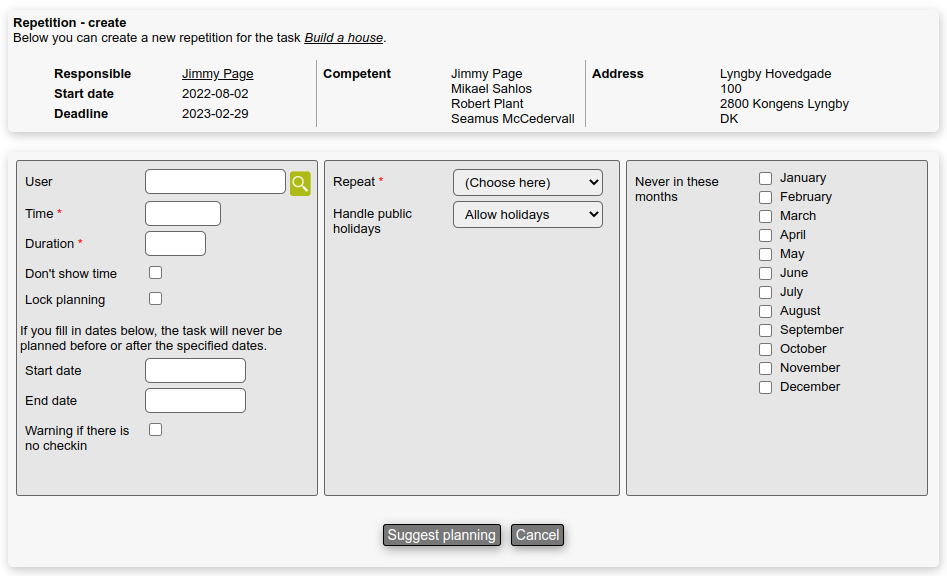Screen dimensions: 947x576
Task: Expand the Handle public holidays dropdown
Action: (527, 214)
